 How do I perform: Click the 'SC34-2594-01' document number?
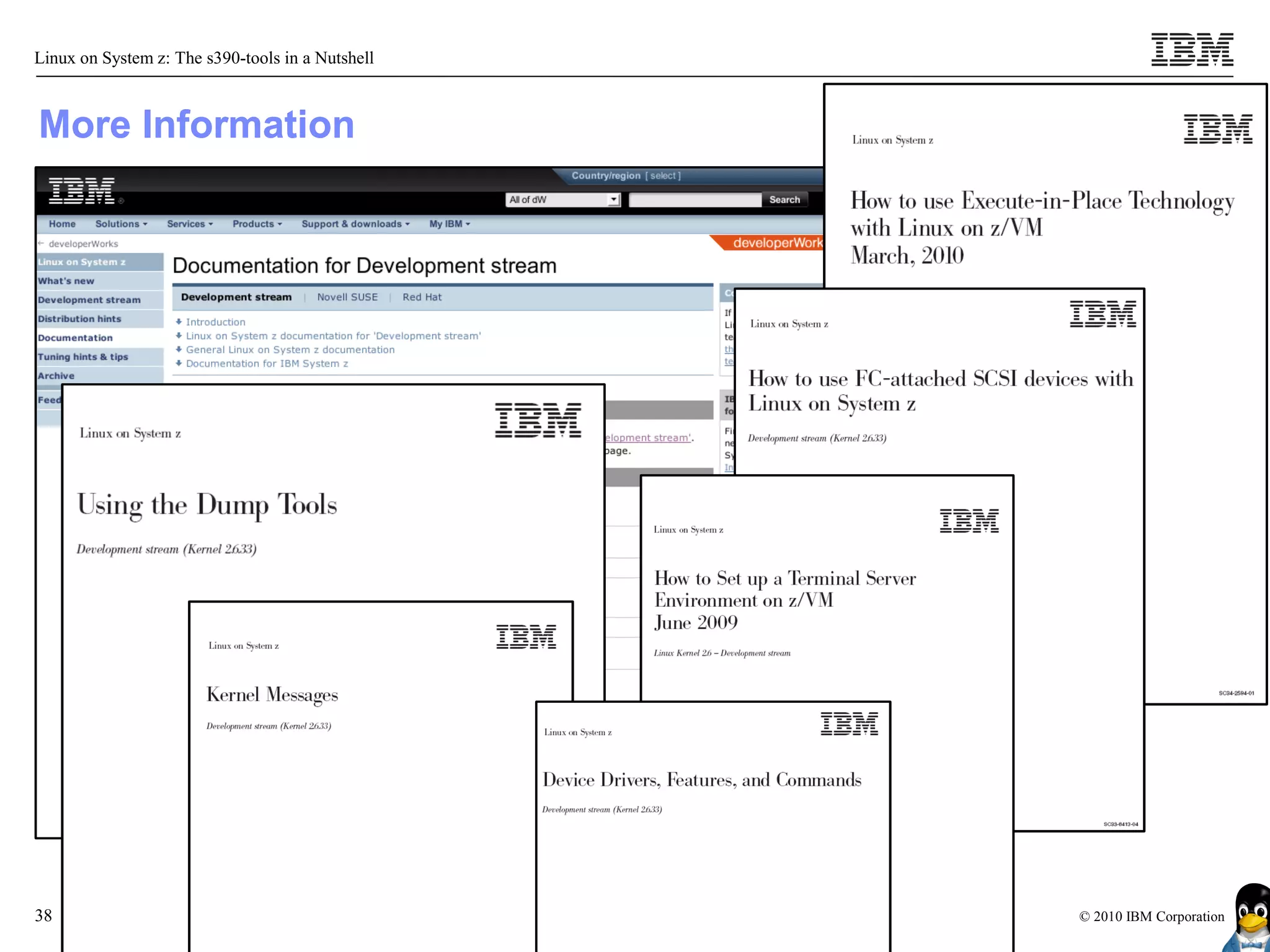1237,694
